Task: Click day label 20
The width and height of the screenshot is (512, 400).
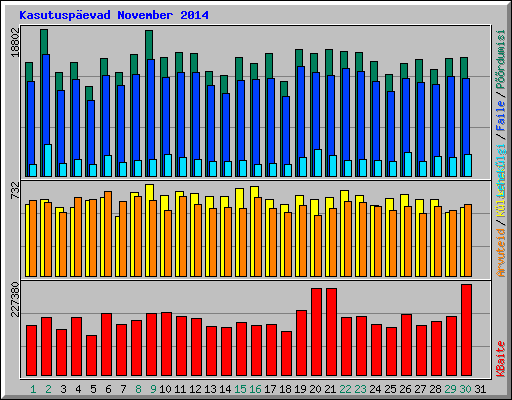Action: (x=315, y=389)
